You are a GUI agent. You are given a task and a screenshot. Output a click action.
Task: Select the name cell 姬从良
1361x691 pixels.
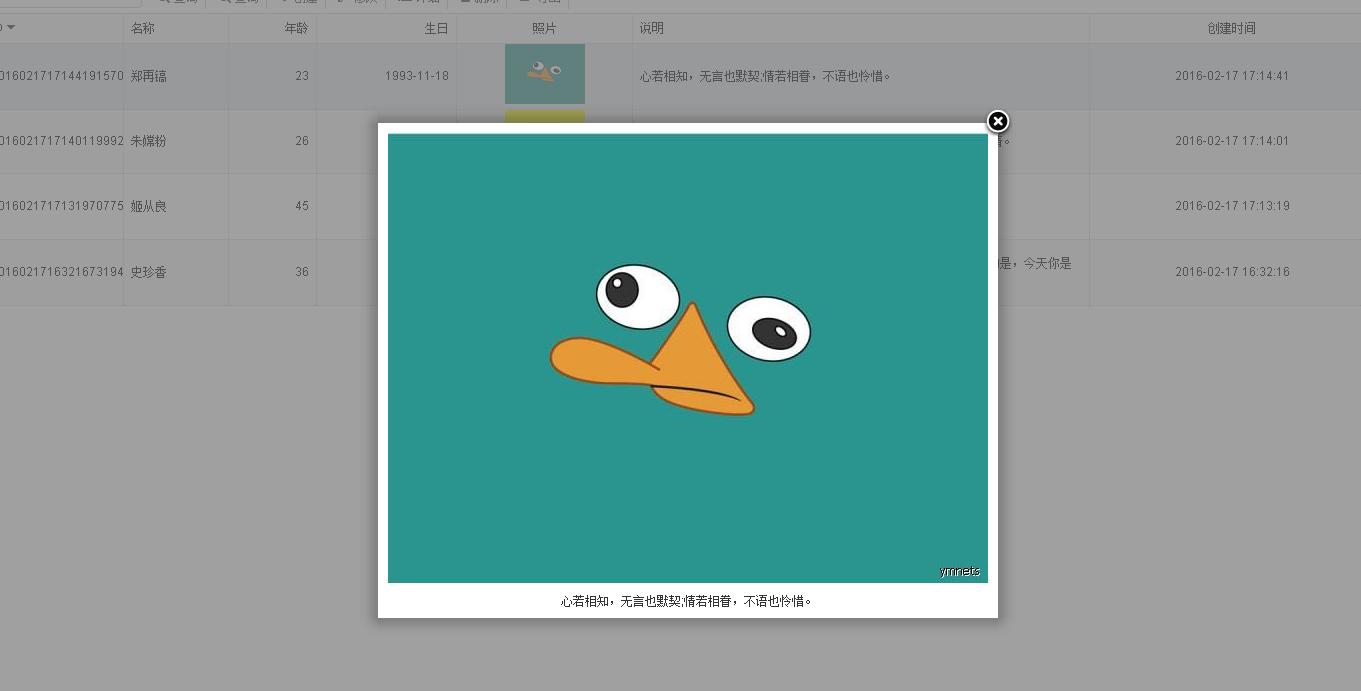click(x=148, y=206)
